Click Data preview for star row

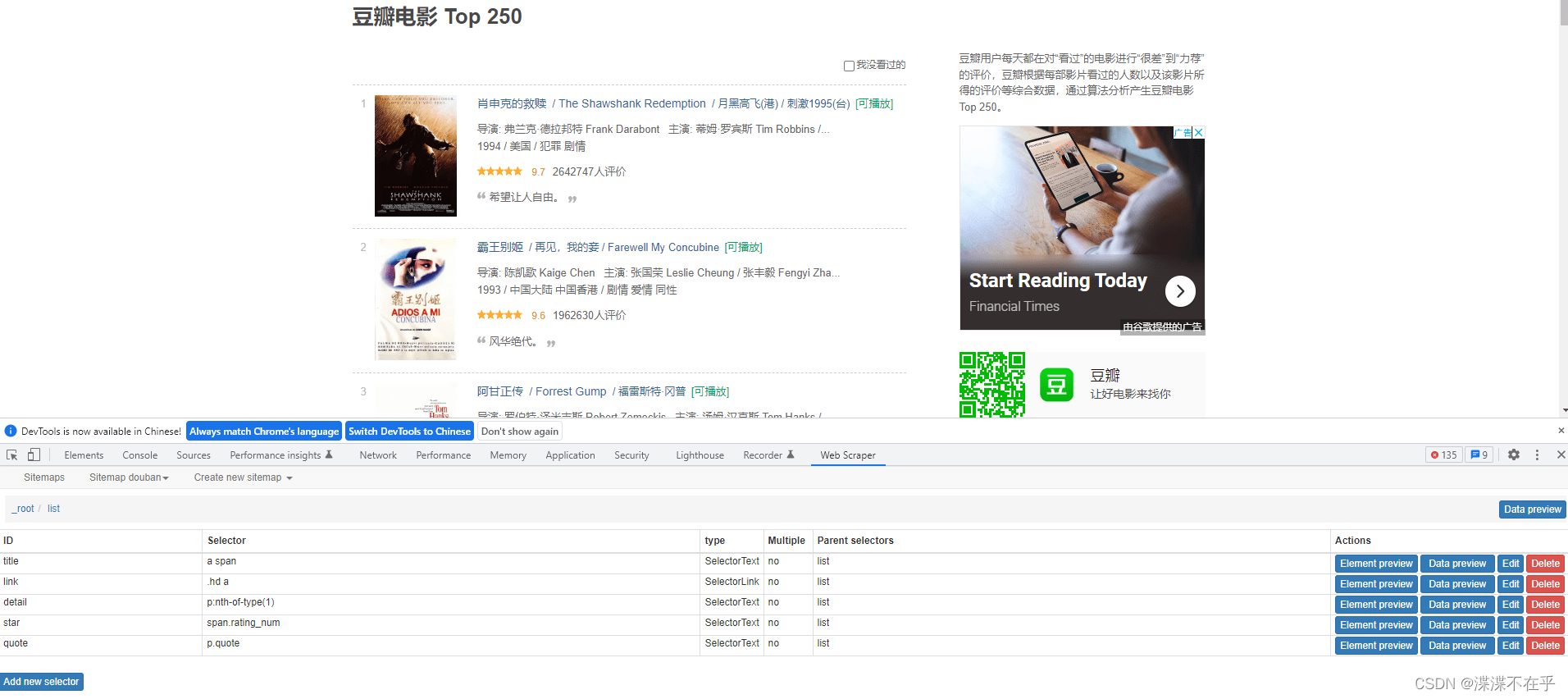click(1457, 625)
